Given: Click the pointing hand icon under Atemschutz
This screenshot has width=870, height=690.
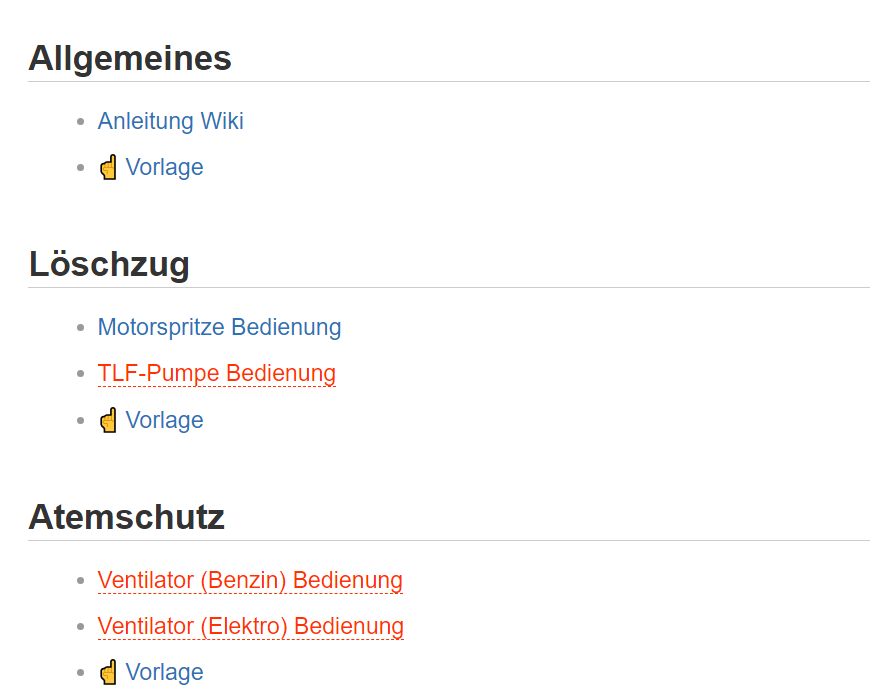Looking at the screenshot, I should (x=108, y=672).
